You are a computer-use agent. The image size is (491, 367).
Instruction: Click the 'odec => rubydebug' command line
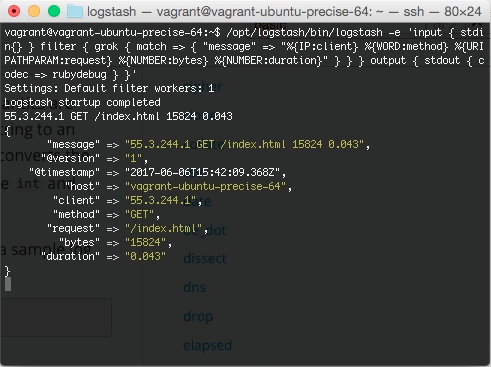tap(70, 74)
